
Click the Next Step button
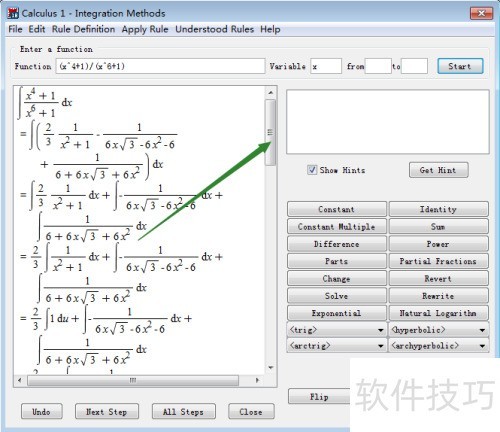point(107,412)
